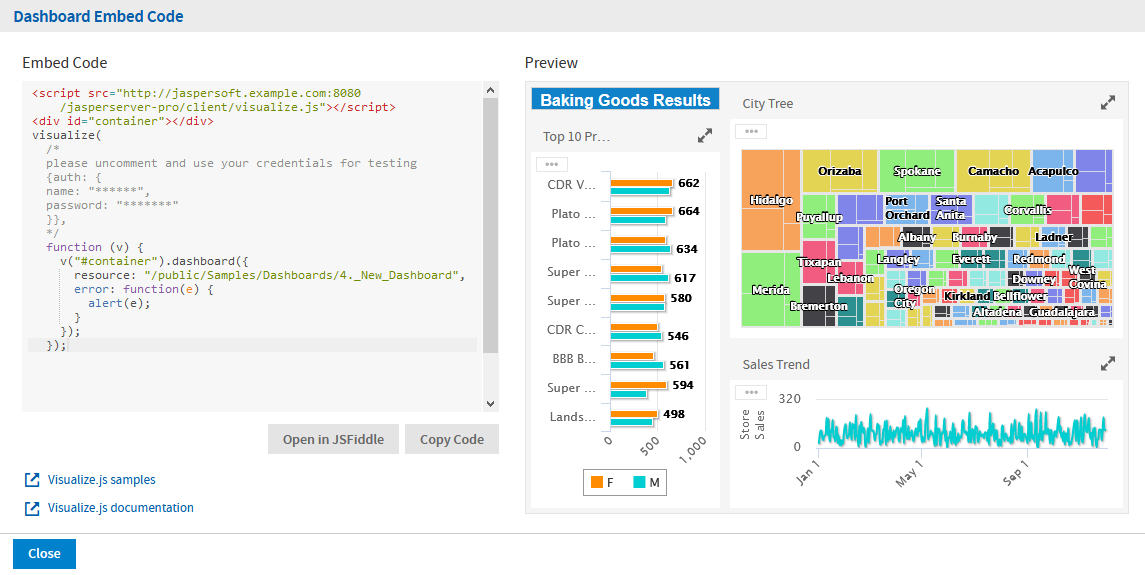Select the Bremerton treemap tile
The image size is (1145, 575).
(819, 305)
